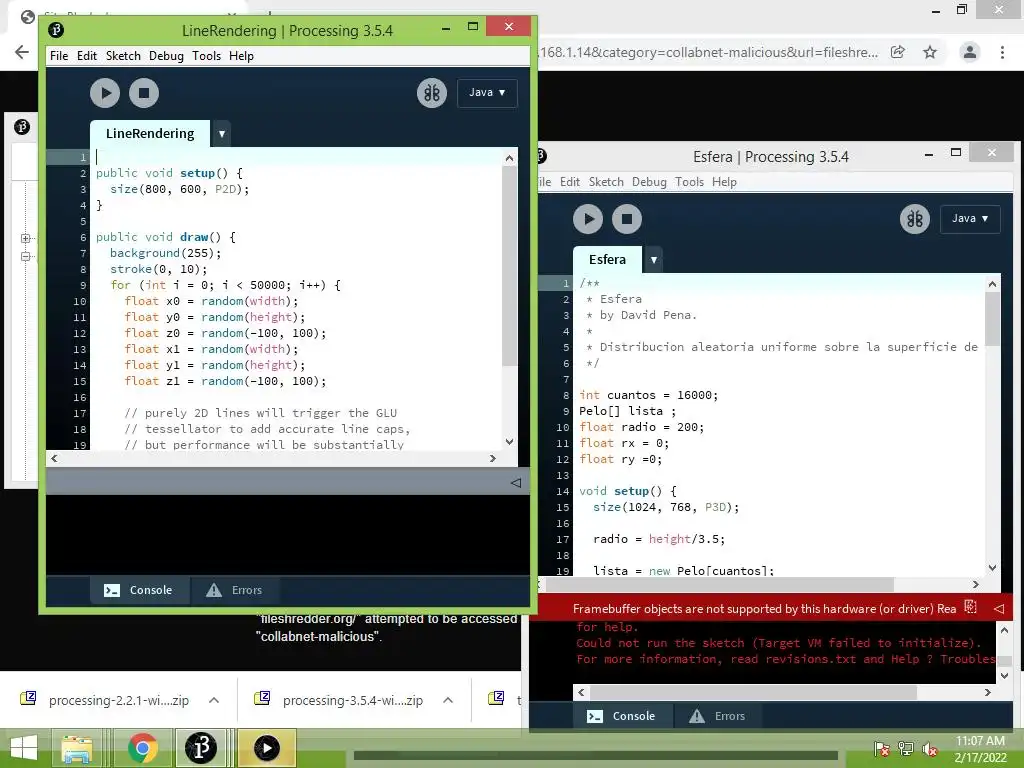The image size is (1024, 768).
Task: Open Edit menu in LineRendering window
Action: tap(87, 56)
